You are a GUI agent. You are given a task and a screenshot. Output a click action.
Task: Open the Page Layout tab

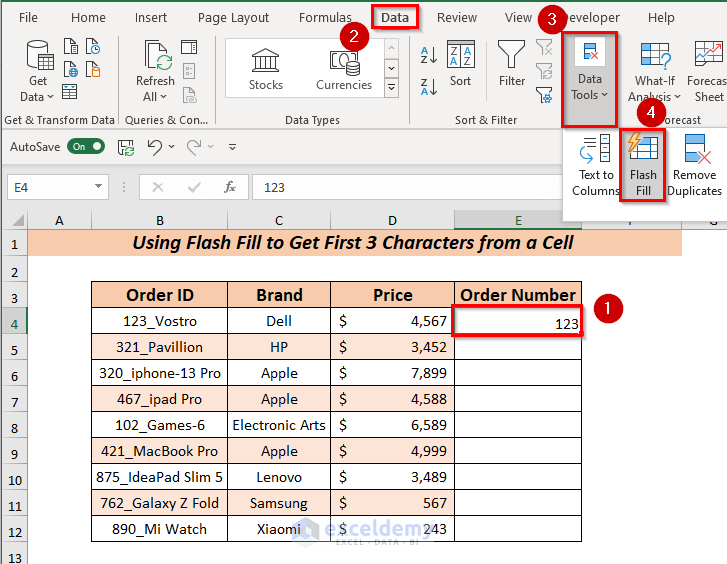[233, 18]
